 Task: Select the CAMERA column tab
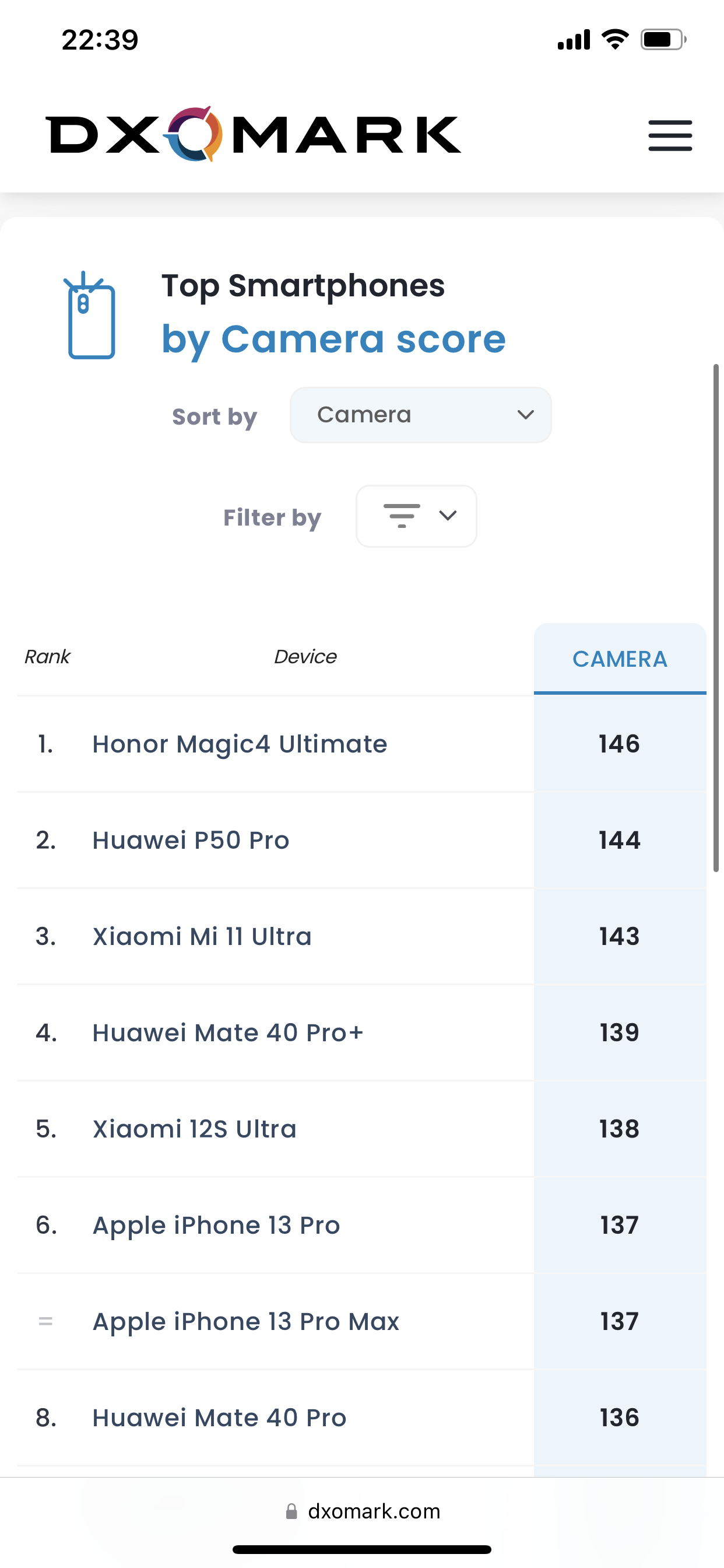click(x=619, y=659)
